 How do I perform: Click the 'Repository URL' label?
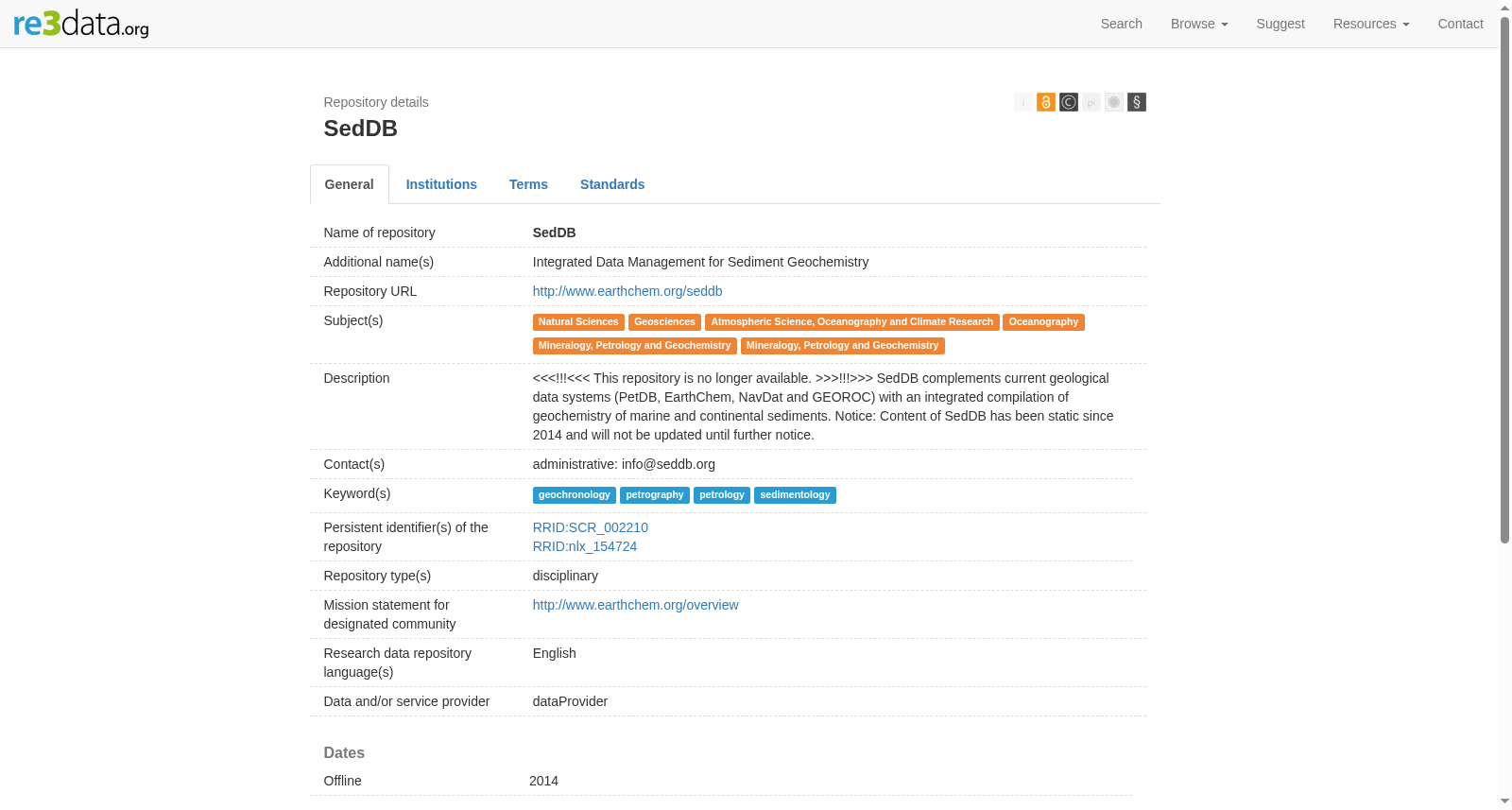[x=370, y=291]
